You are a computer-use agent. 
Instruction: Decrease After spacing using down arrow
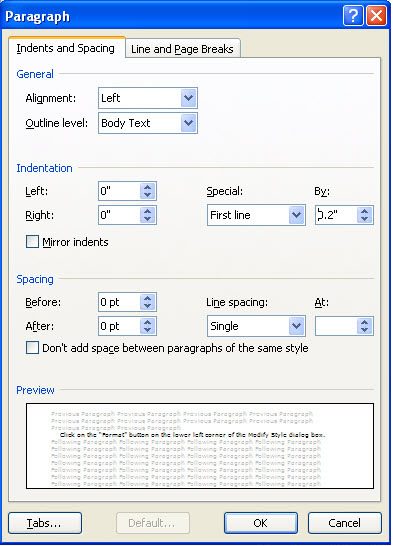click(148, 330)
